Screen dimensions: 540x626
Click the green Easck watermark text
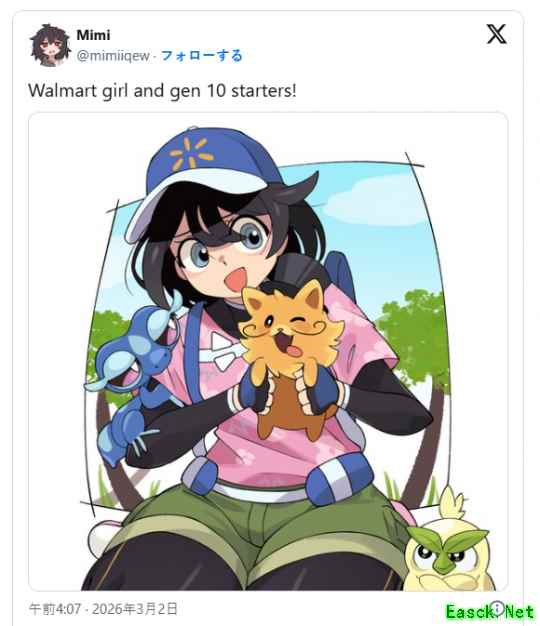[x=489, y=612]
